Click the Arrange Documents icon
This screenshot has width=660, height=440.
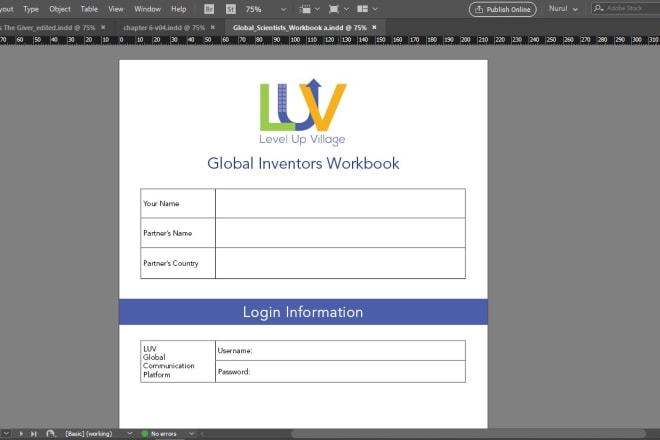[x=362, y=9]
